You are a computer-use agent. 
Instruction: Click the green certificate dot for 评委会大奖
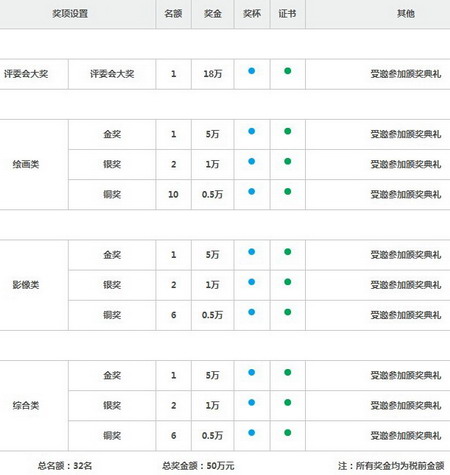click(x=288, y=71)
